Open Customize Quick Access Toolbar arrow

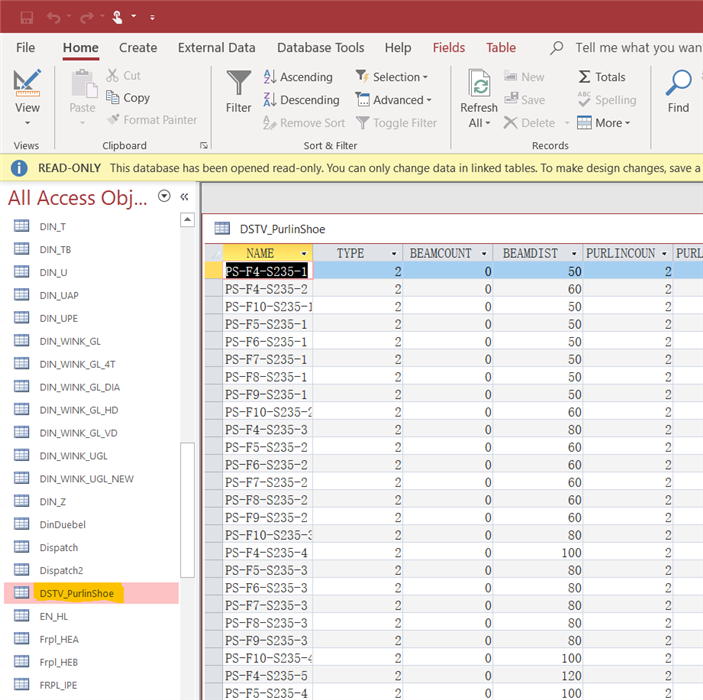point(152,17)
